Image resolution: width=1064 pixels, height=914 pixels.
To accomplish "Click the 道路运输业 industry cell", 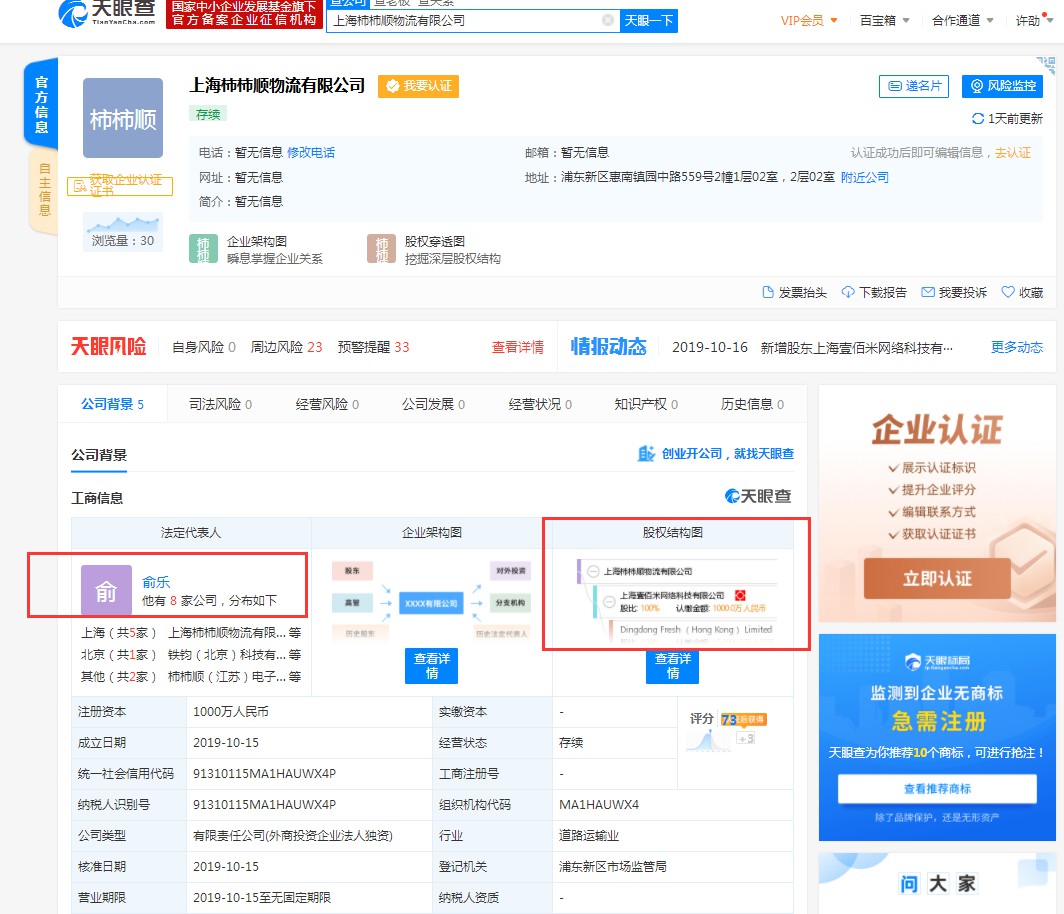I will [x=589, y=835].
